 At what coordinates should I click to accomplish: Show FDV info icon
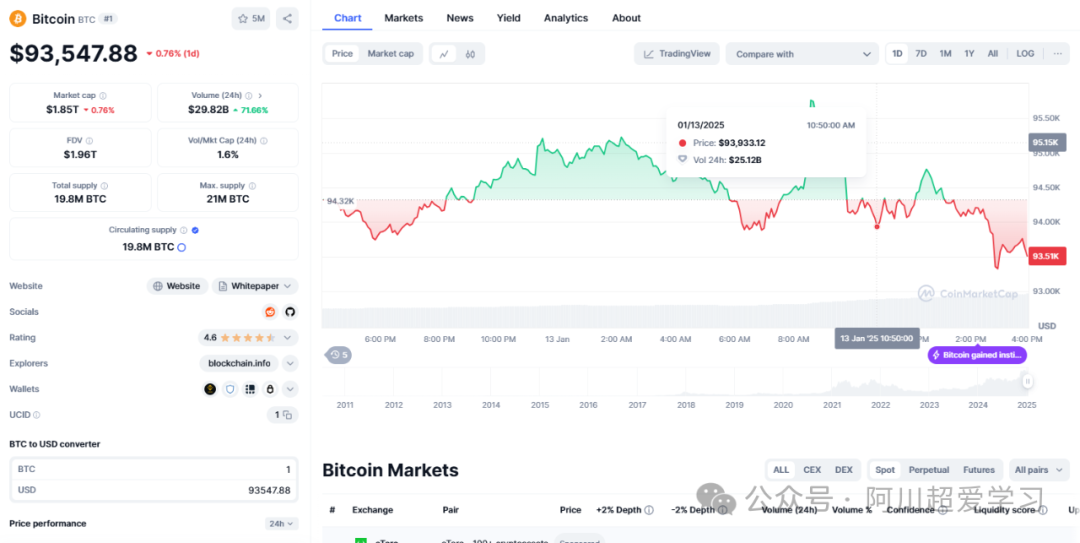(90, 141)
